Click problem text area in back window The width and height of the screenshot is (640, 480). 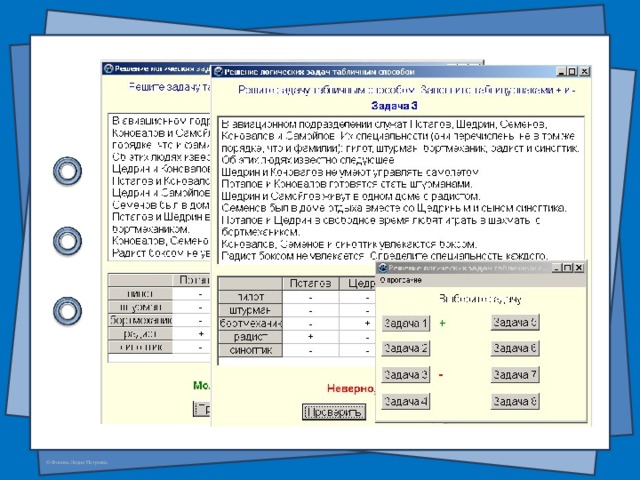click(159, 187)
